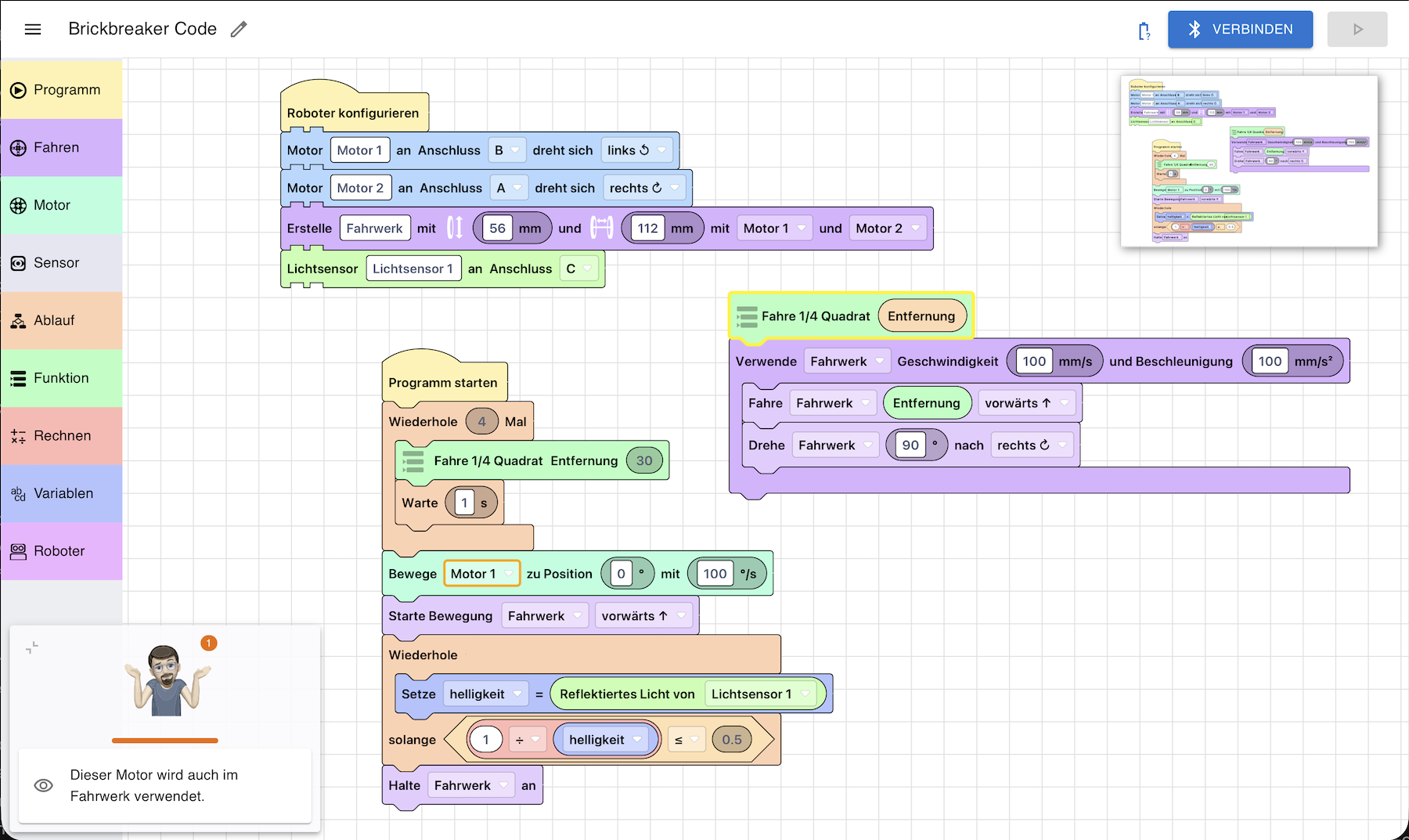
Task: Open the links rotation direction dropdown
Action: pyautogui.click(x=637, y=150)
